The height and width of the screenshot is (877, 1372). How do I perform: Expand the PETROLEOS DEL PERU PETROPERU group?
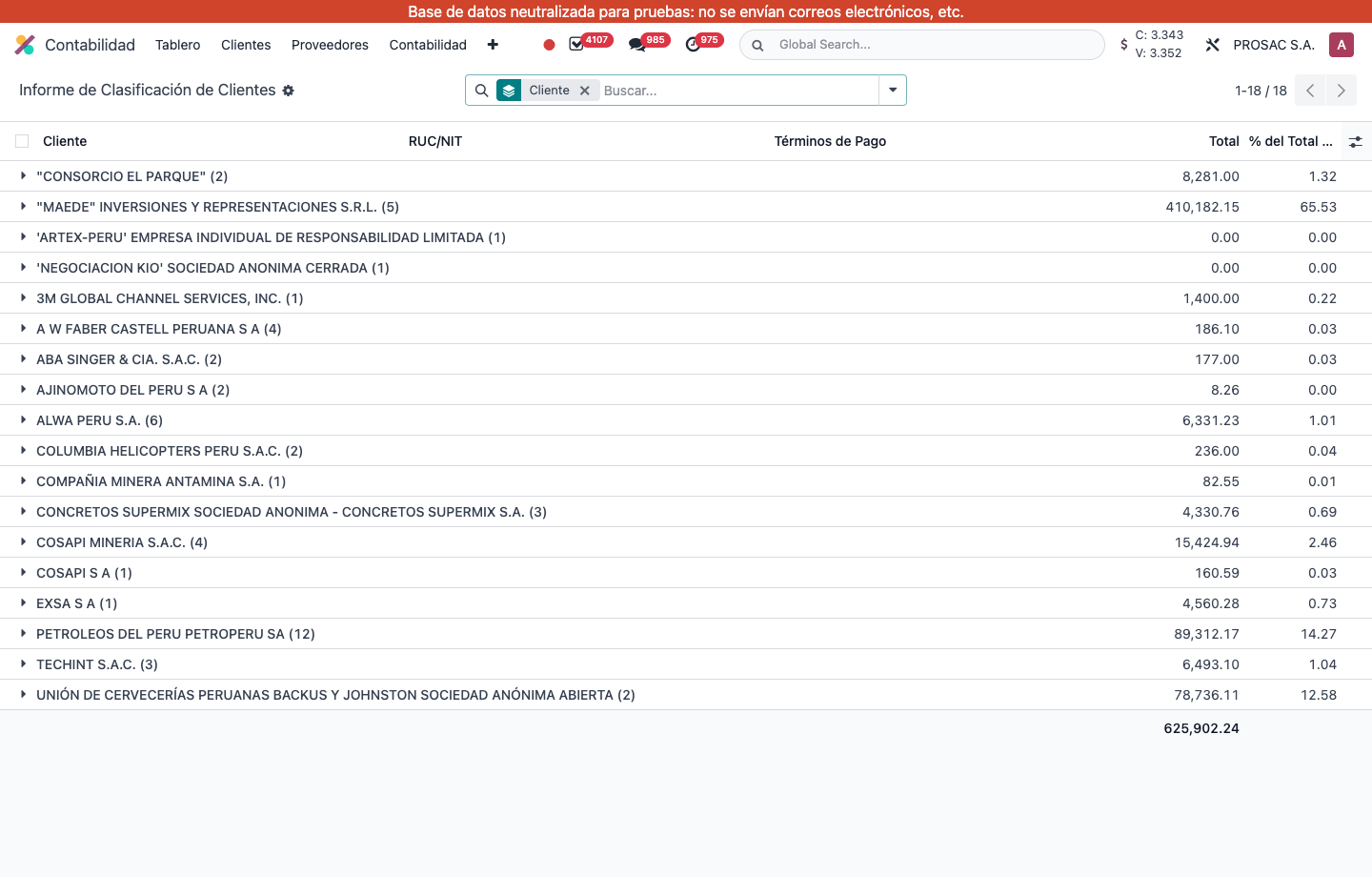pyautogui.click(x=23, y=634)
